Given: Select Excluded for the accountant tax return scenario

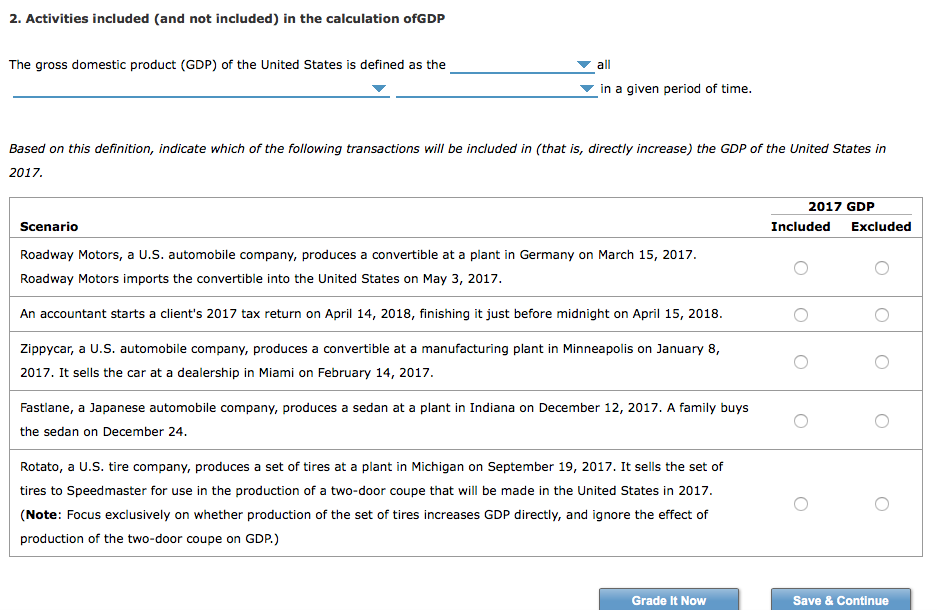Looking at the screenshot, I should [x=881, y=315].
